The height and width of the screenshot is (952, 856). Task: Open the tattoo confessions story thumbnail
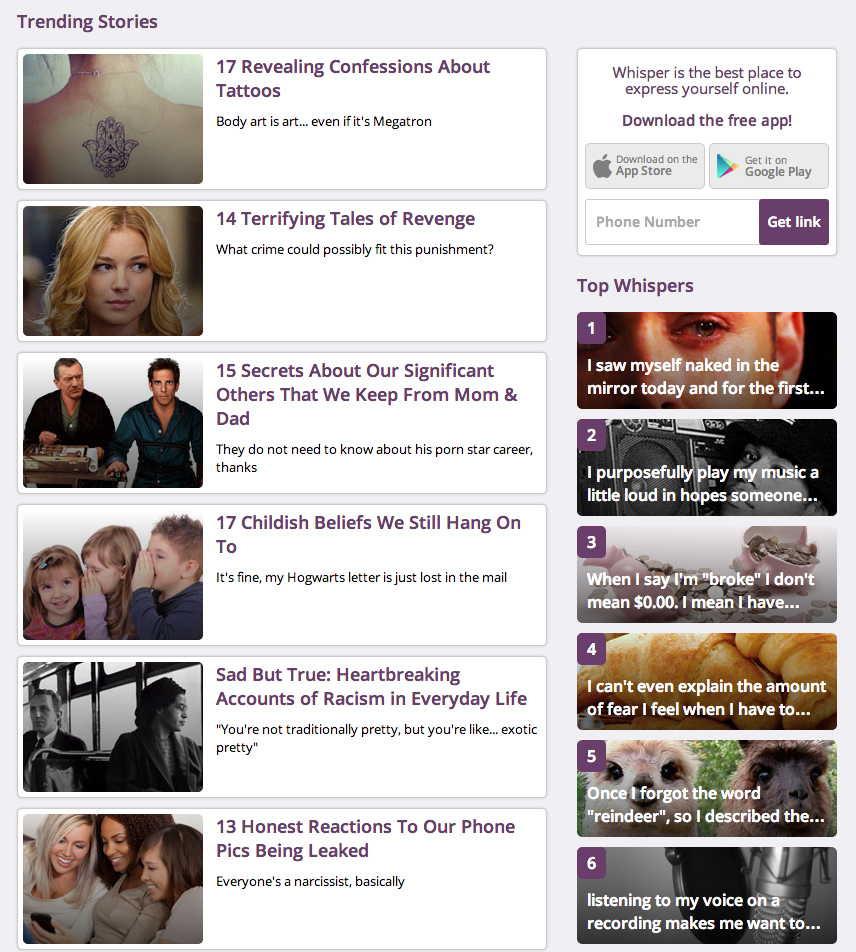113,119
